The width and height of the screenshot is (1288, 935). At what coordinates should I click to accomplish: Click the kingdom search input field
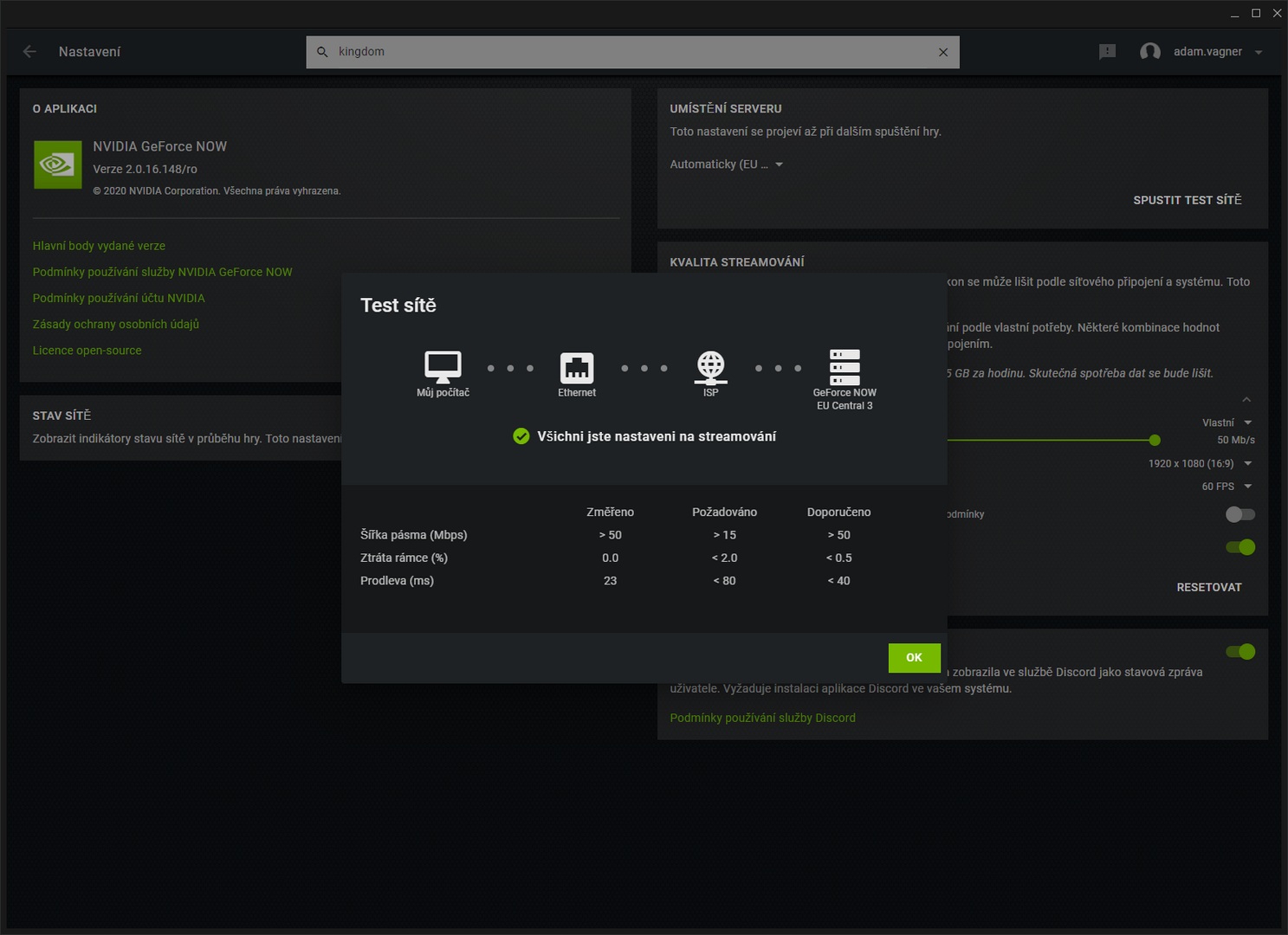coord(632,52)
